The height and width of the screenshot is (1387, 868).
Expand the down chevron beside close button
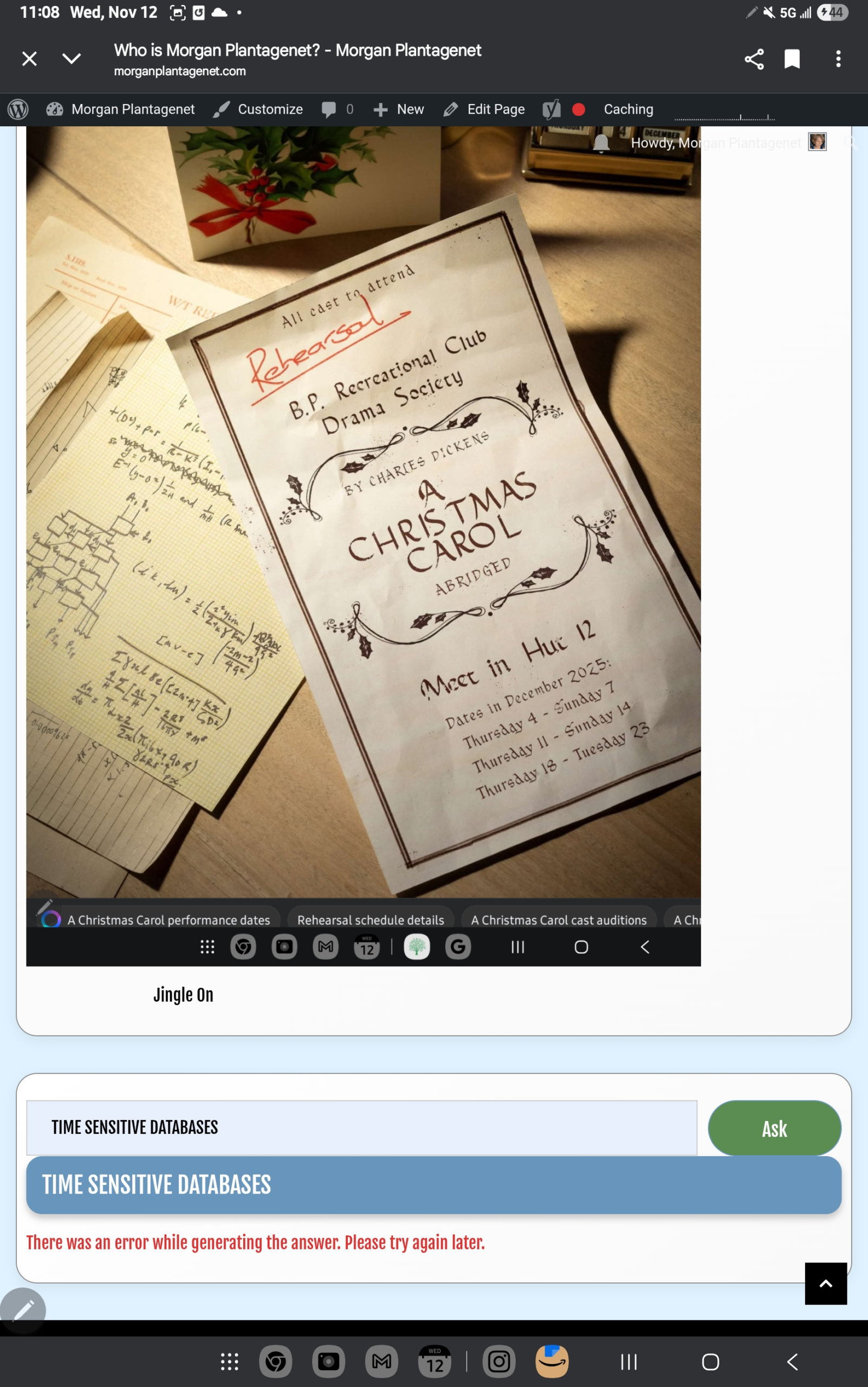pos(71,59)
